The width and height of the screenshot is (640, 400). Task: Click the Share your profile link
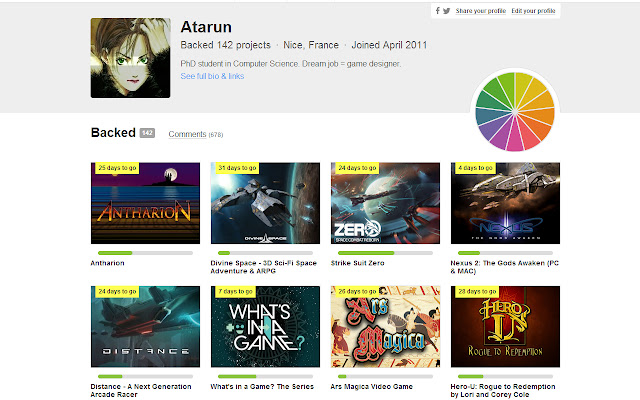click(481, 10)
